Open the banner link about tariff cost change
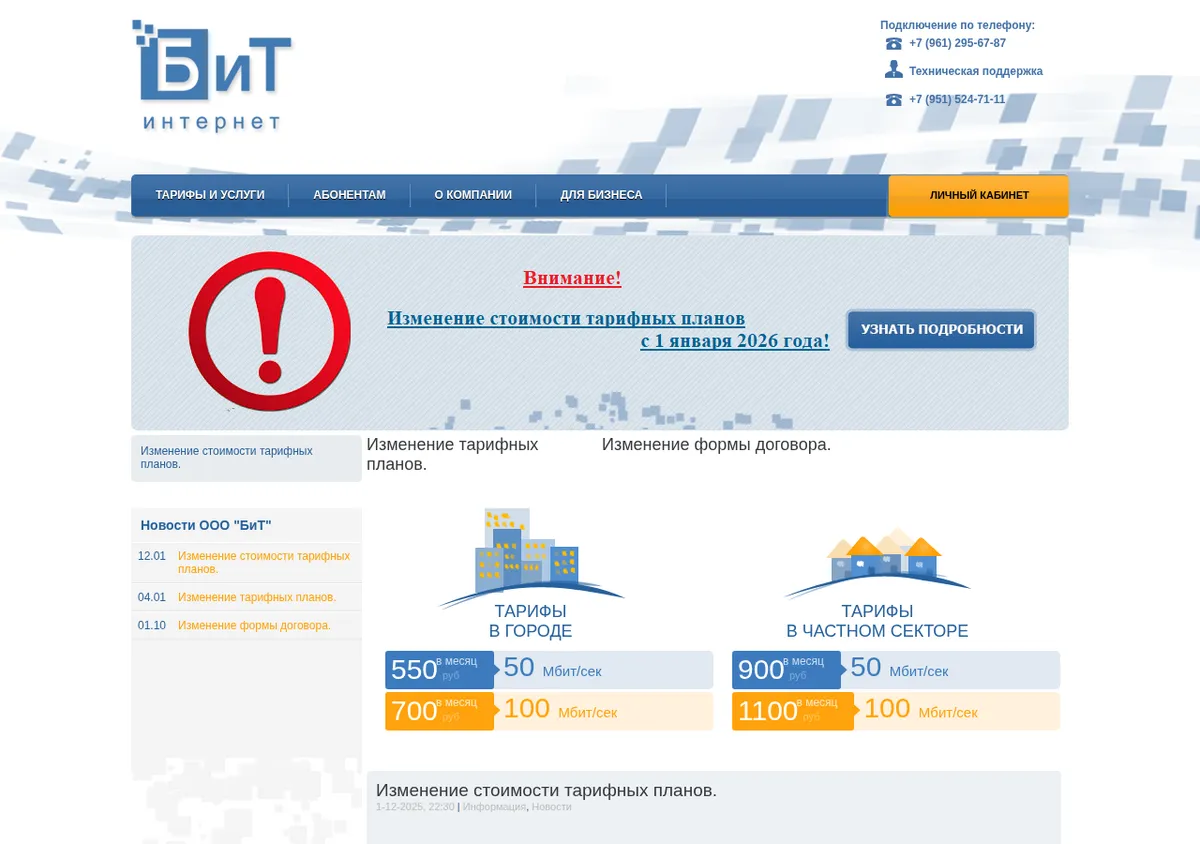 608,329
